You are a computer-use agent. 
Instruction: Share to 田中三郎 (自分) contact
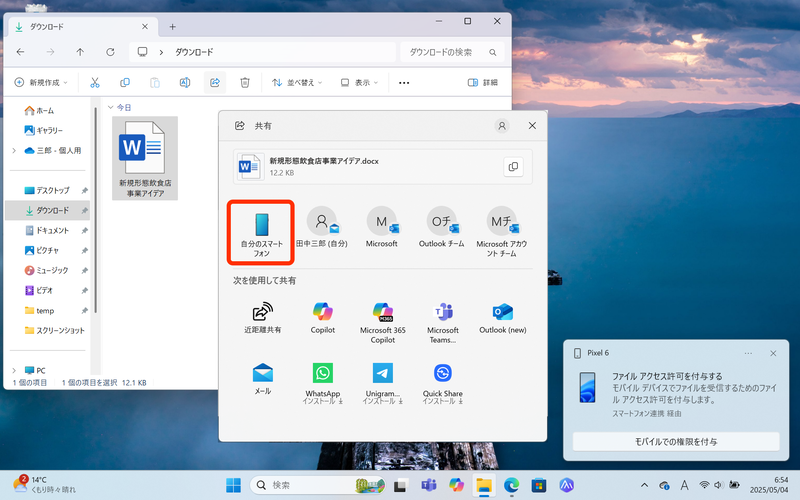tap(321, 228)
